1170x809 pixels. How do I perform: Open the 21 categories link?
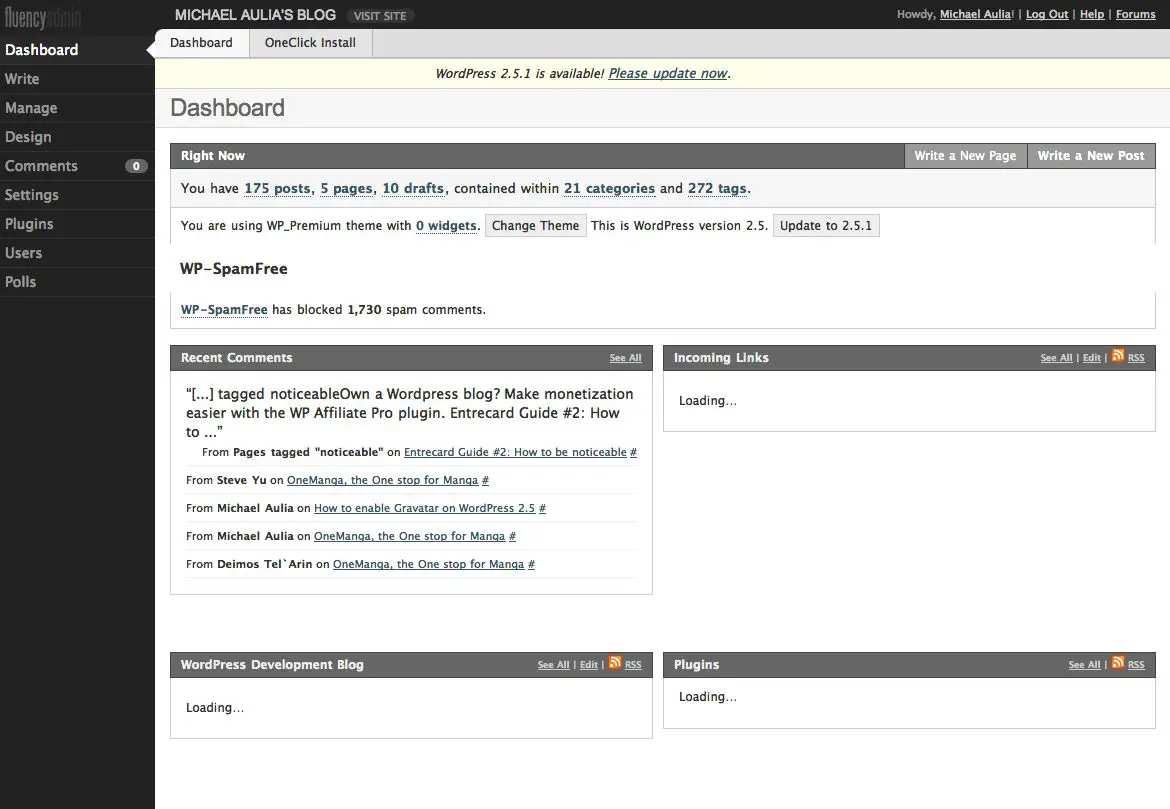point(610,188)
